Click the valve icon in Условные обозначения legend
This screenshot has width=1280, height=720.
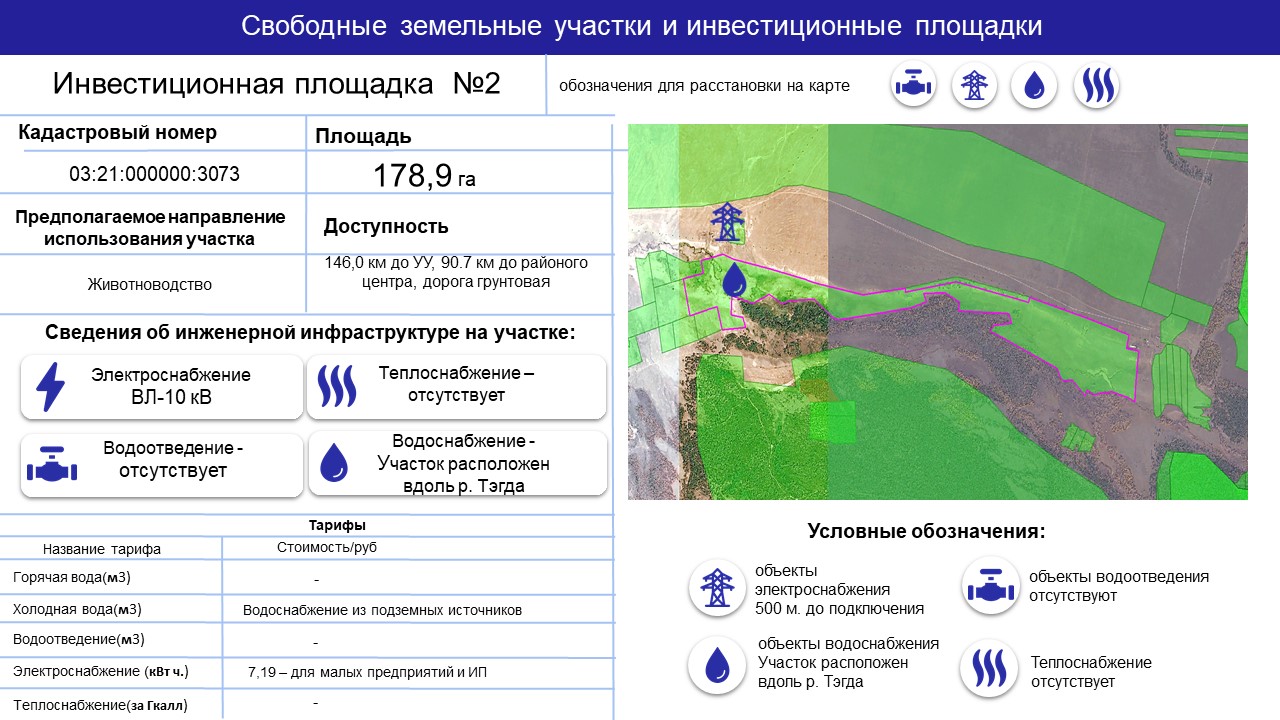(x=990, y=587)
